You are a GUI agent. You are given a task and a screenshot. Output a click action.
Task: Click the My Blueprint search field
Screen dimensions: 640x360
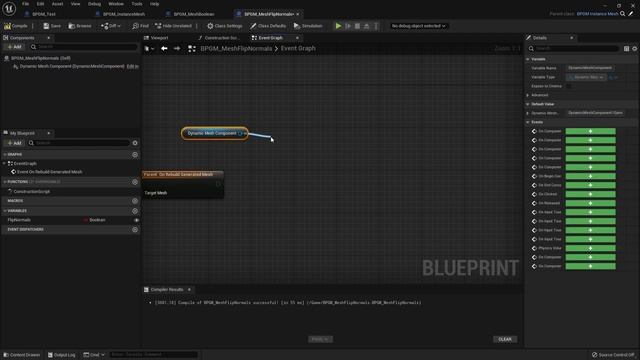[79, 143]
